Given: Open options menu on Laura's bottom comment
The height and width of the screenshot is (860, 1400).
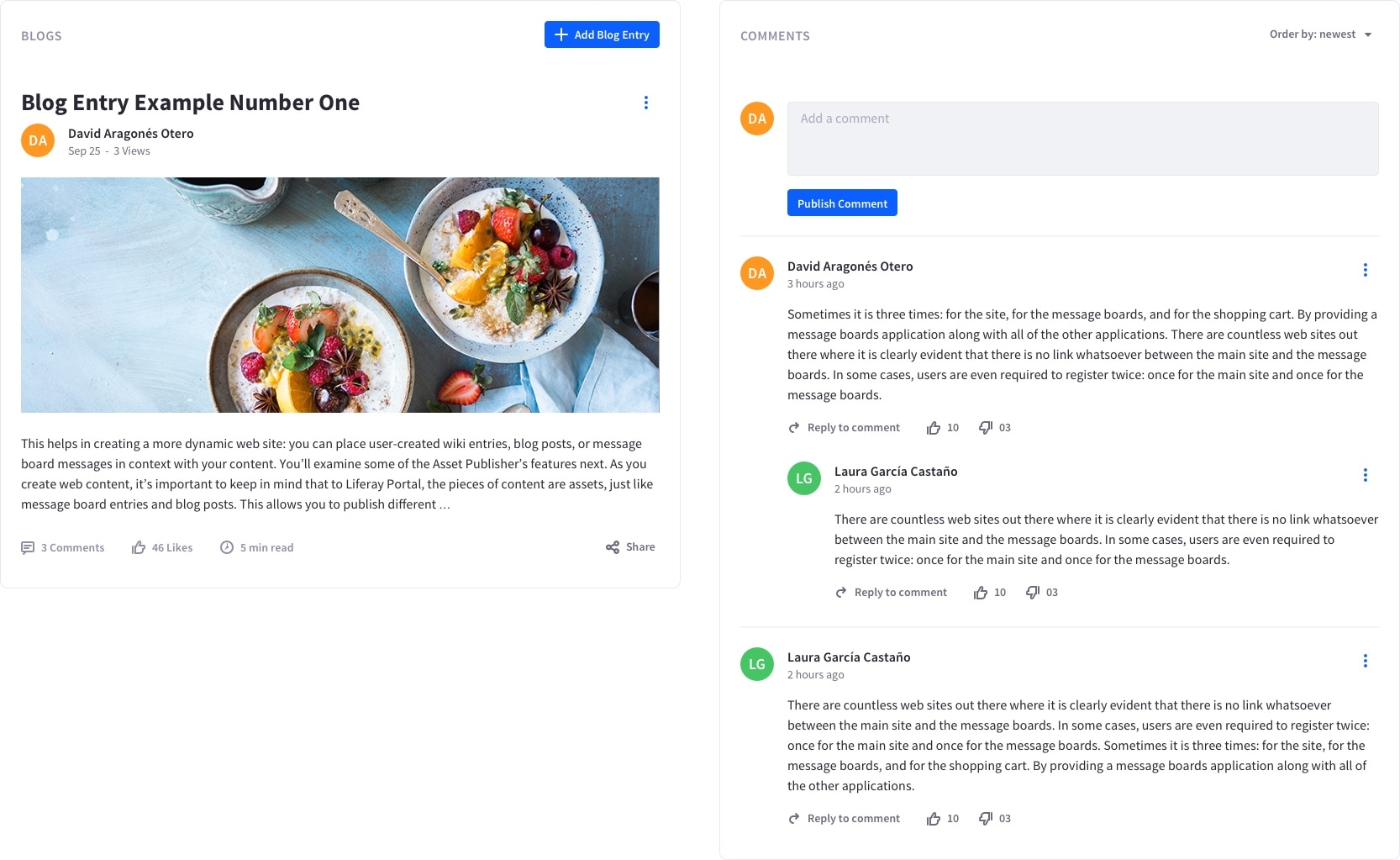Looking at the screenshot, I should pyautogui.click(x=1365, y=661).
